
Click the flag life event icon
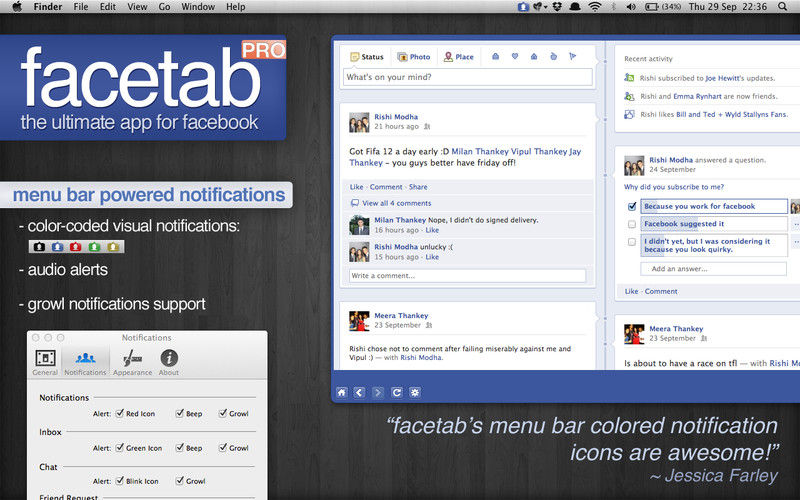[x=572, y=56]
